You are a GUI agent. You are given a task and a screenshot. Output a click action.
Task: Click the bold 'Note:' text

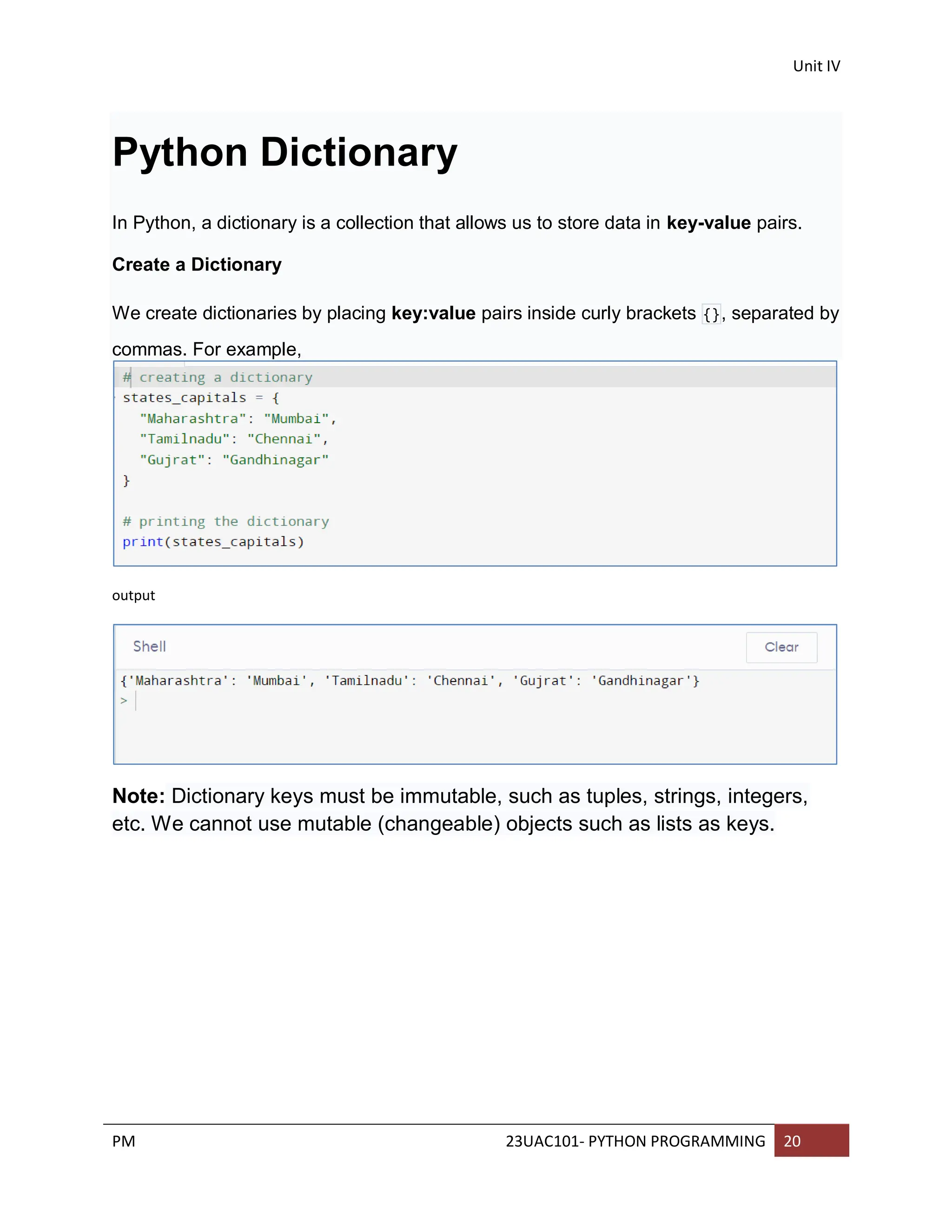point(139,796)
